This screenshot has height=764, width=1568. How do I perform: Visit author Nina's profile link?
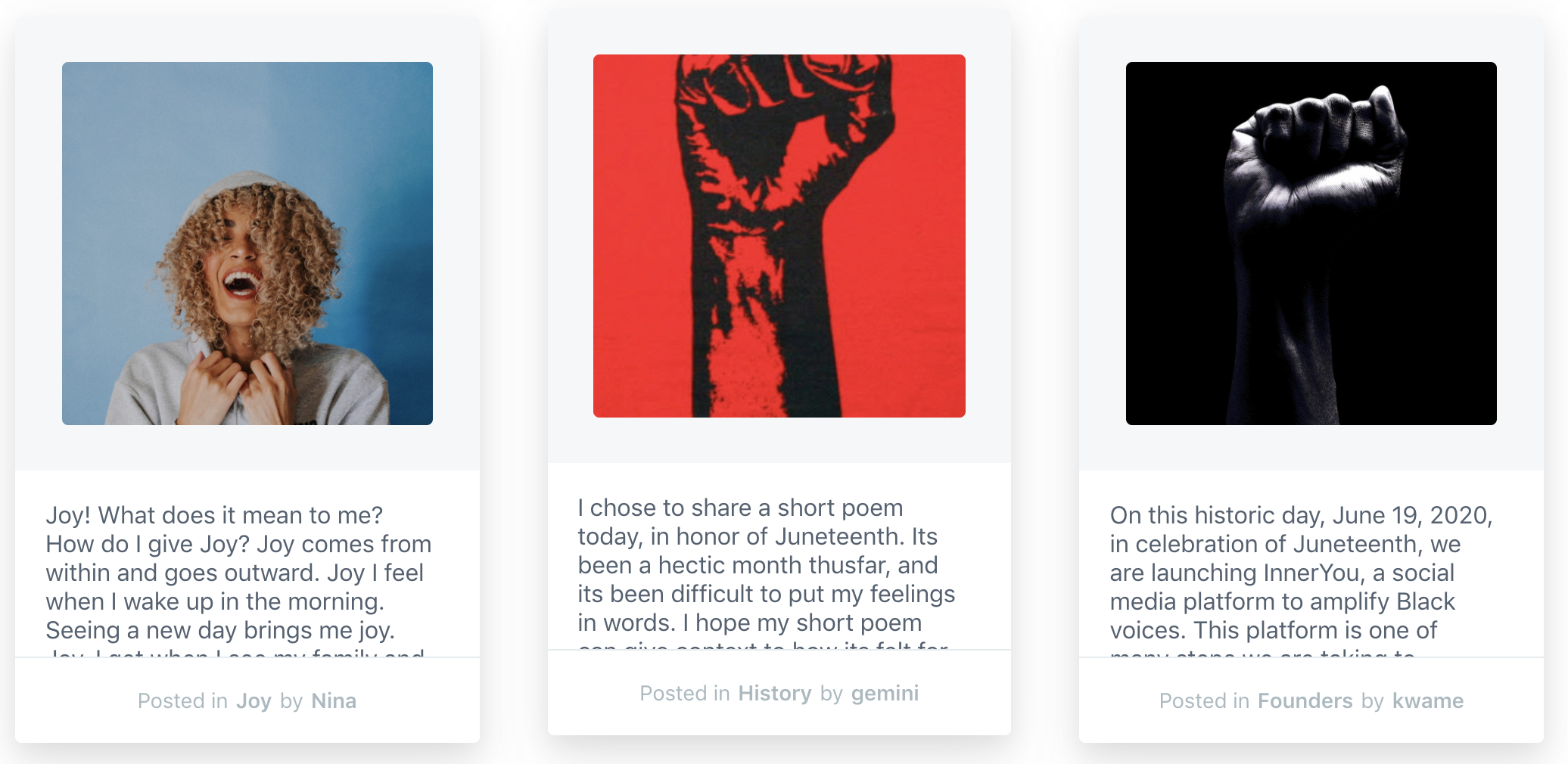(x=334, y=701)
